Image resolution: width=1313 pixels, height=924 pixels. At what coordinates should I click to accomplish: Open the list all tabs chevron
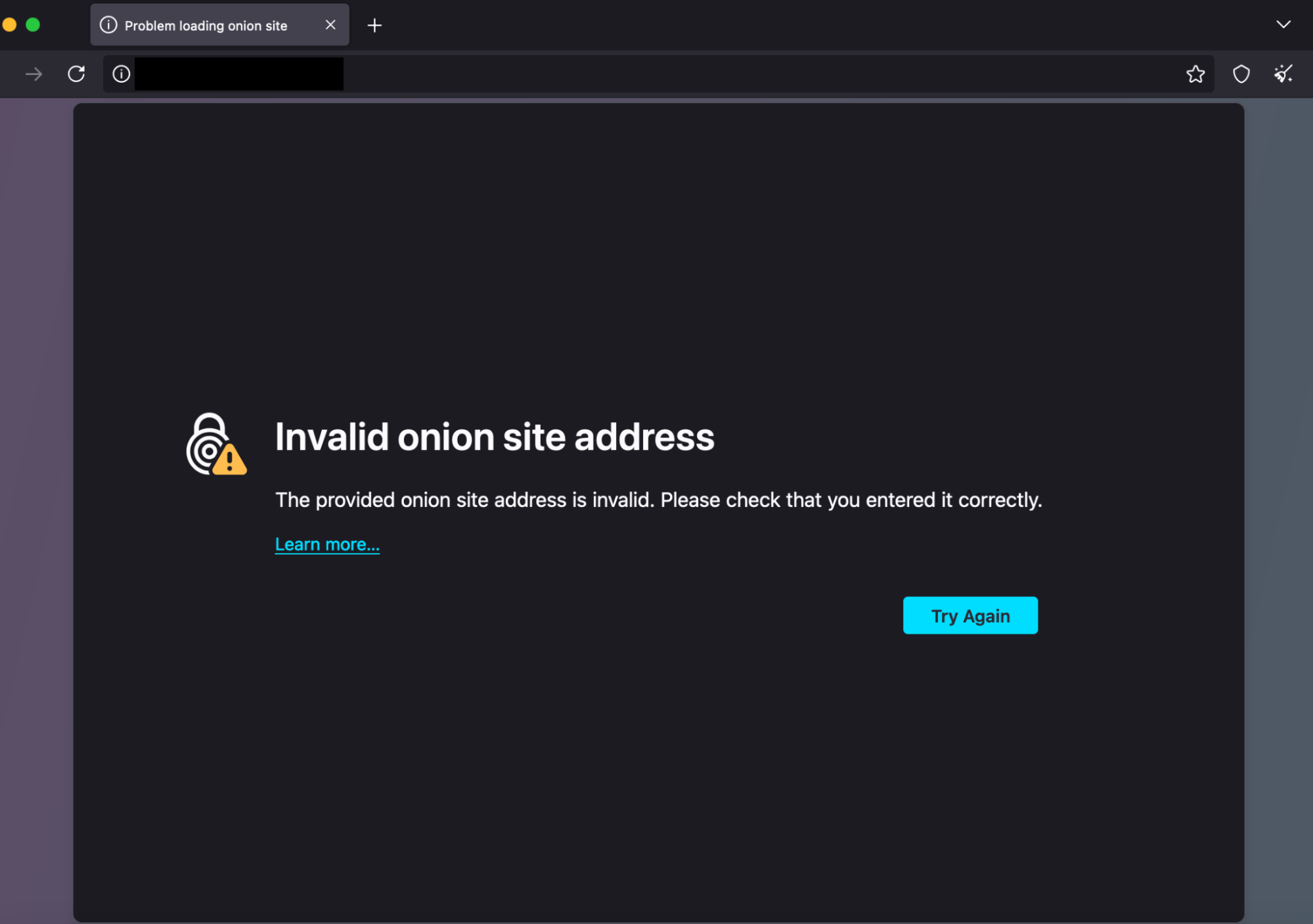[x=1282, y=24]
